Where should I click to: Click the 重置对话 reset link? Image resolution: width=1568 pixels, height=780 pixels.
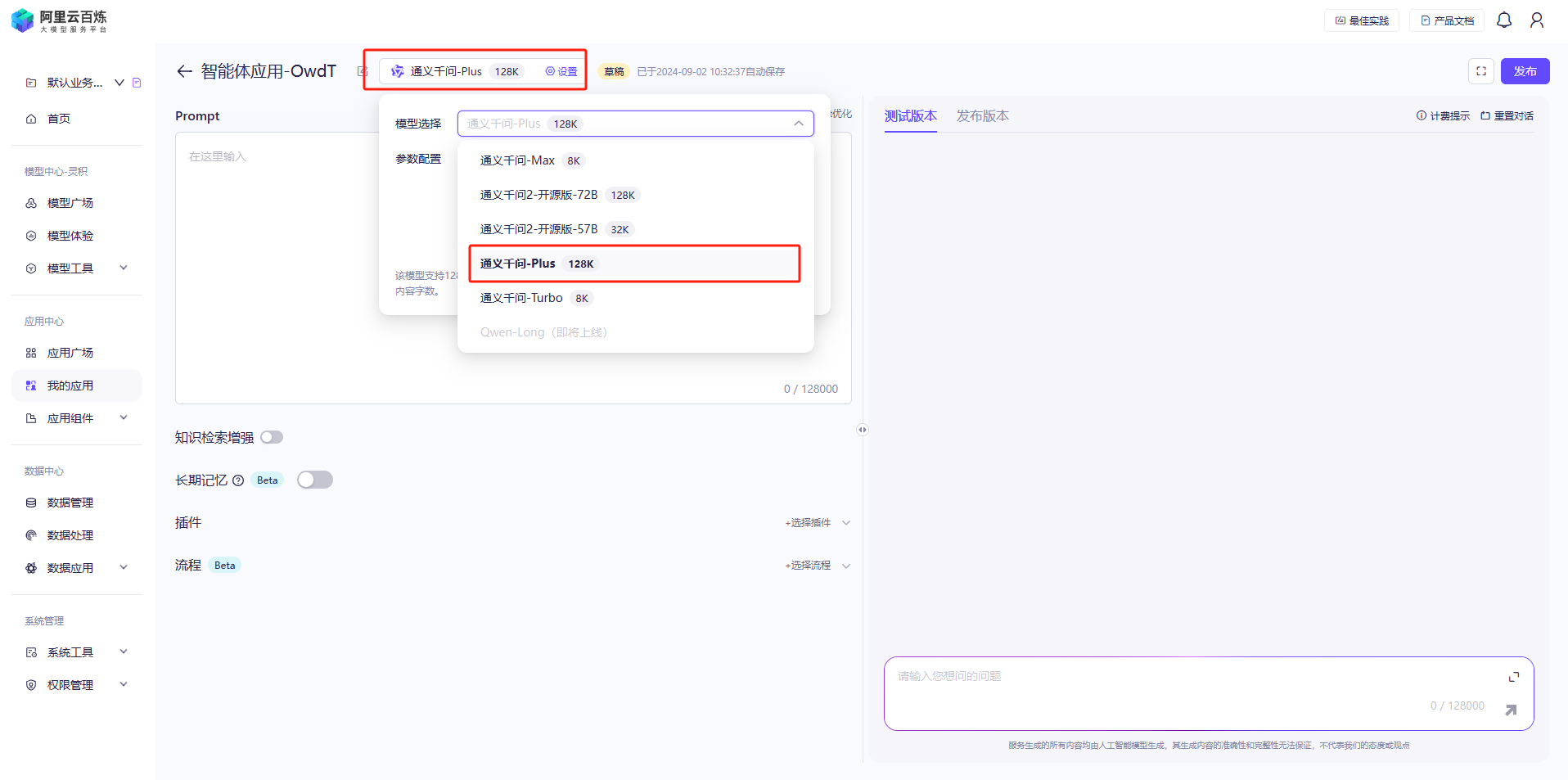(x=1507, y=116)
